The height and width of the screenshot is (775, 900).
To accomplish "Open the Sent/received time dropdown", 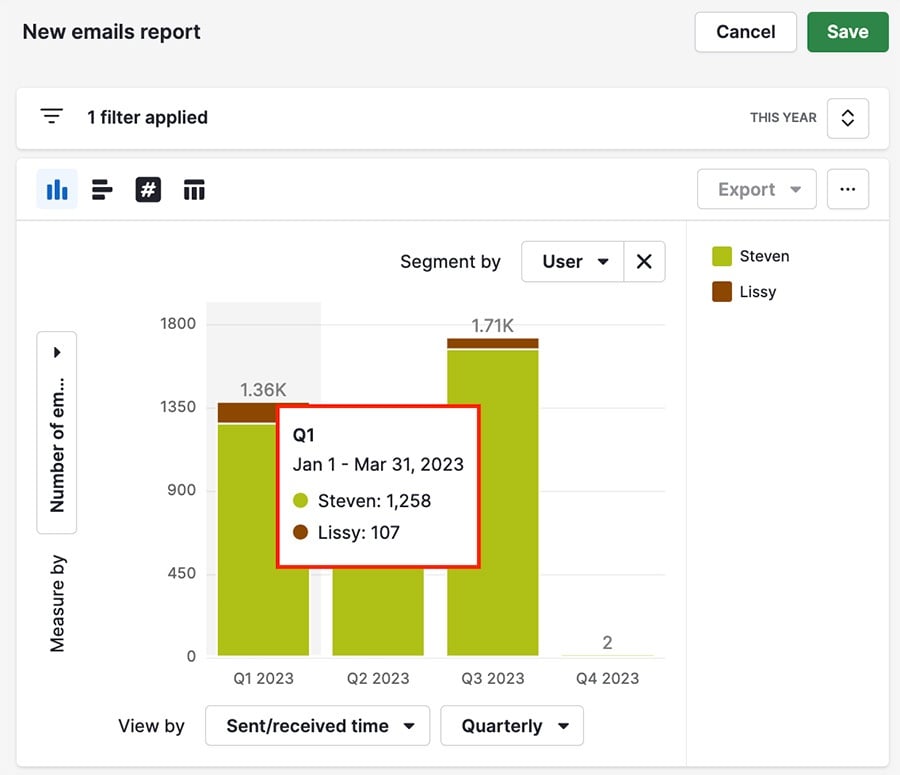I will point(317,726).
